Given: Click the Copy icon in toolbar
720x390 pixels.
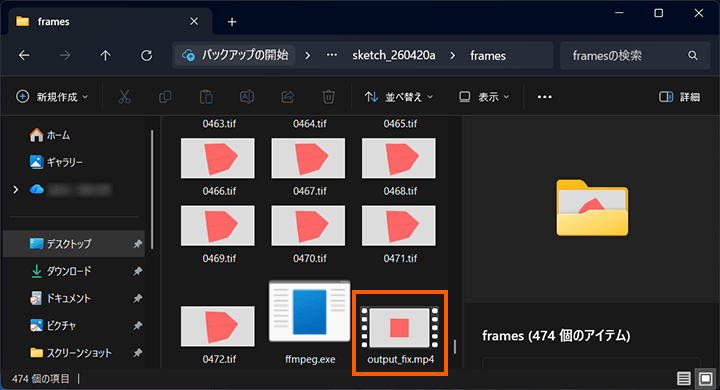Looking at the screenshot, I should (x=165, y=96).
